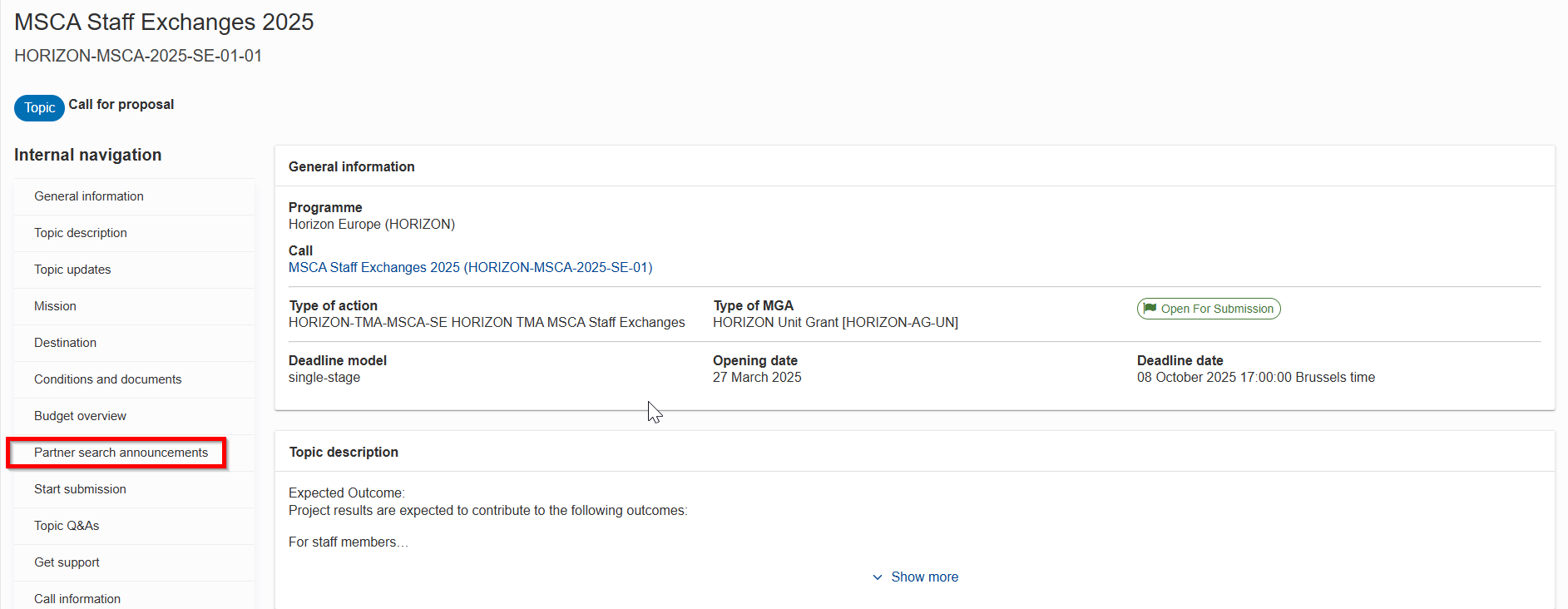Click the Internal navigation heading
This screenshot has width=1568, height=609.
coord(88,155)
